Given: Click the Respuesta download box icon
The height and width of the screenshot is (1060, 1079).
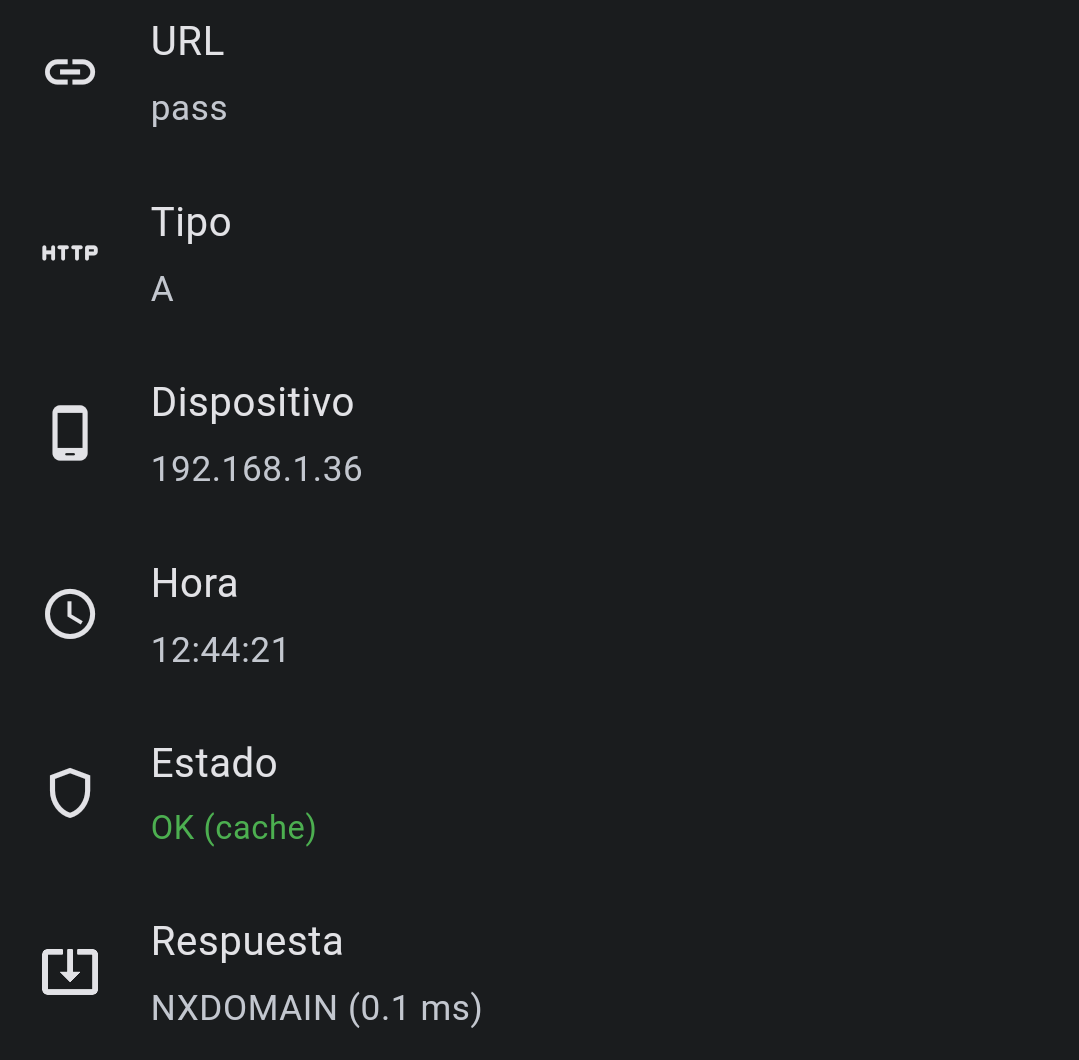Looking at the screenshot, I should [70, 972].
